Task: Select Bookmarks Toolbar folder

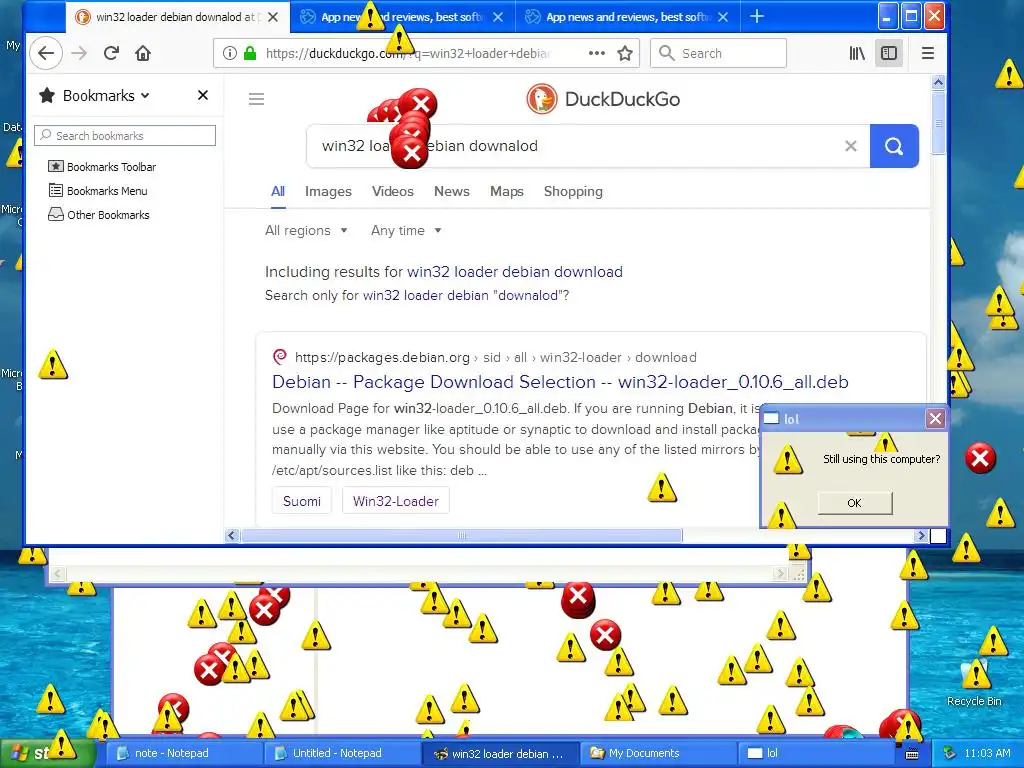Action: (102, 167)
